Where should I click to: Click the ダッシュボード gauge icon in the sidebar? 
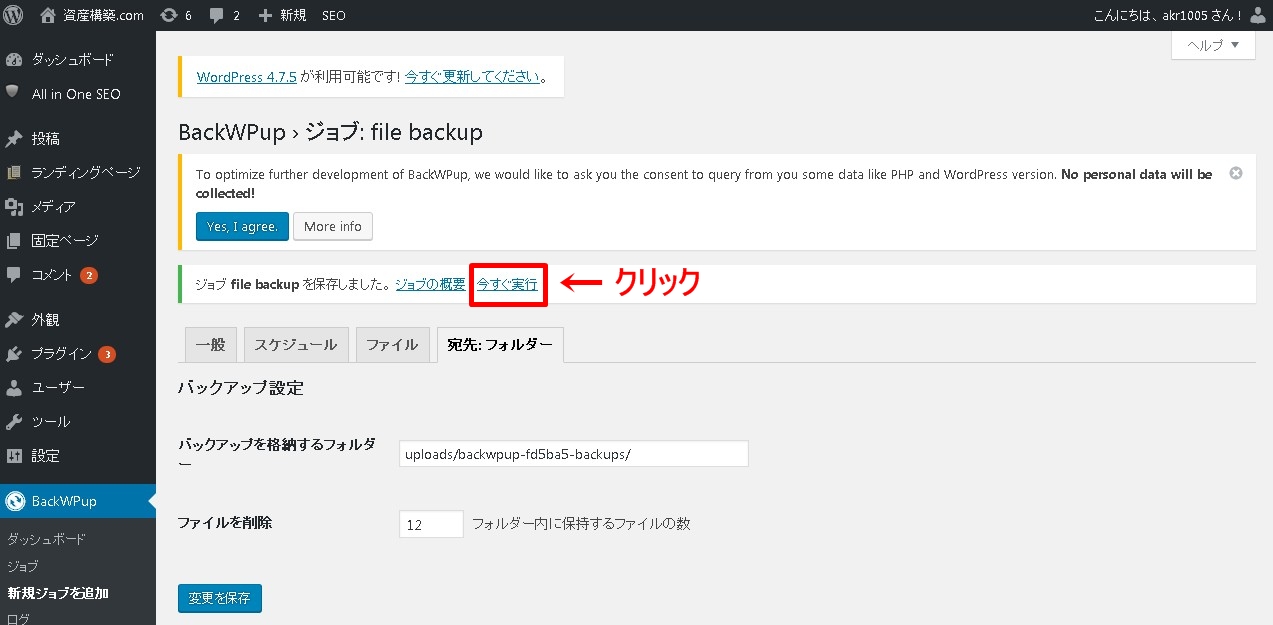click(x=14, y=60)
